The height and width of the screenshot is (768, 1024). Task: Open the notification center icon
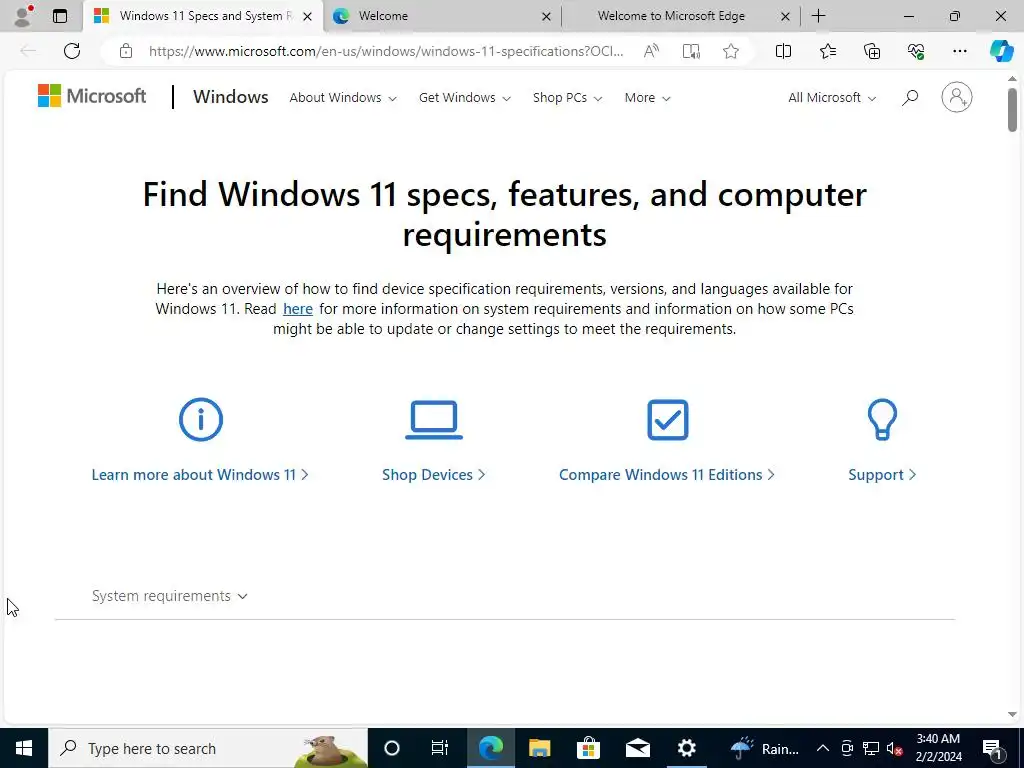tap(993, 748)
